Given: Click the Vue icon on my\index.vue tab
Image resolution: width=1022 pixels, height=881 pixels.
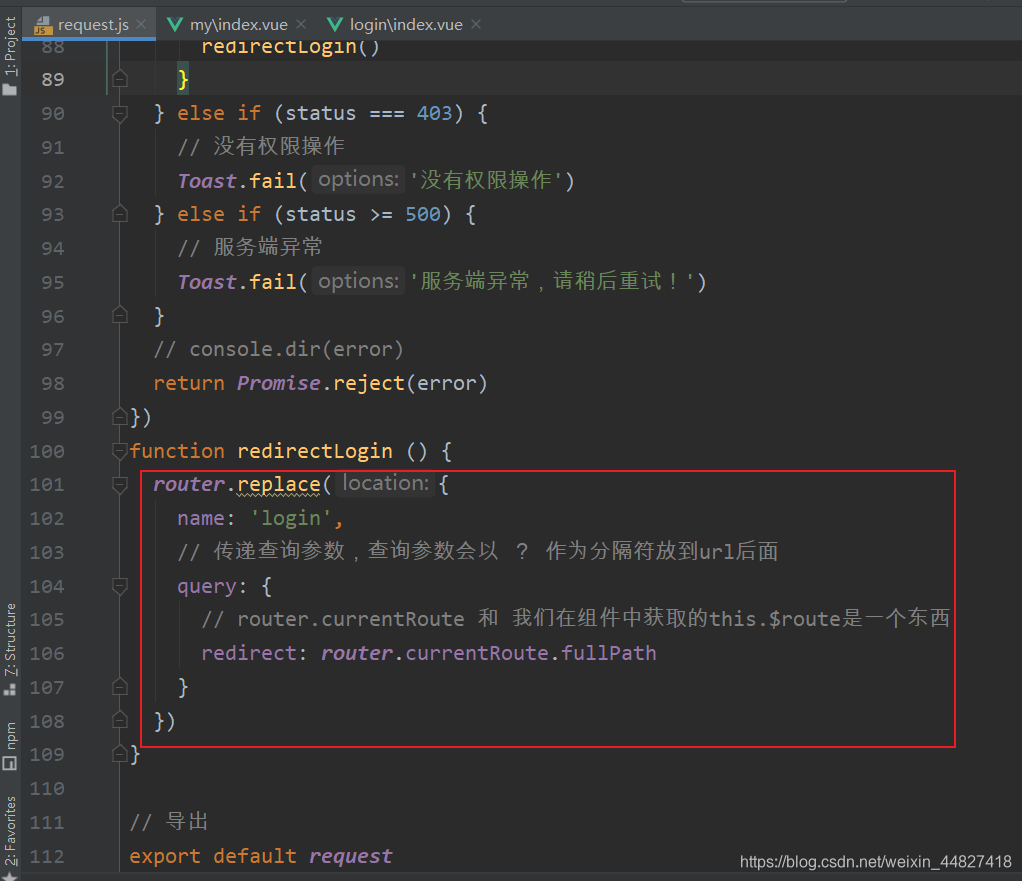Looking at the screenshot, I should pos(175,25).
